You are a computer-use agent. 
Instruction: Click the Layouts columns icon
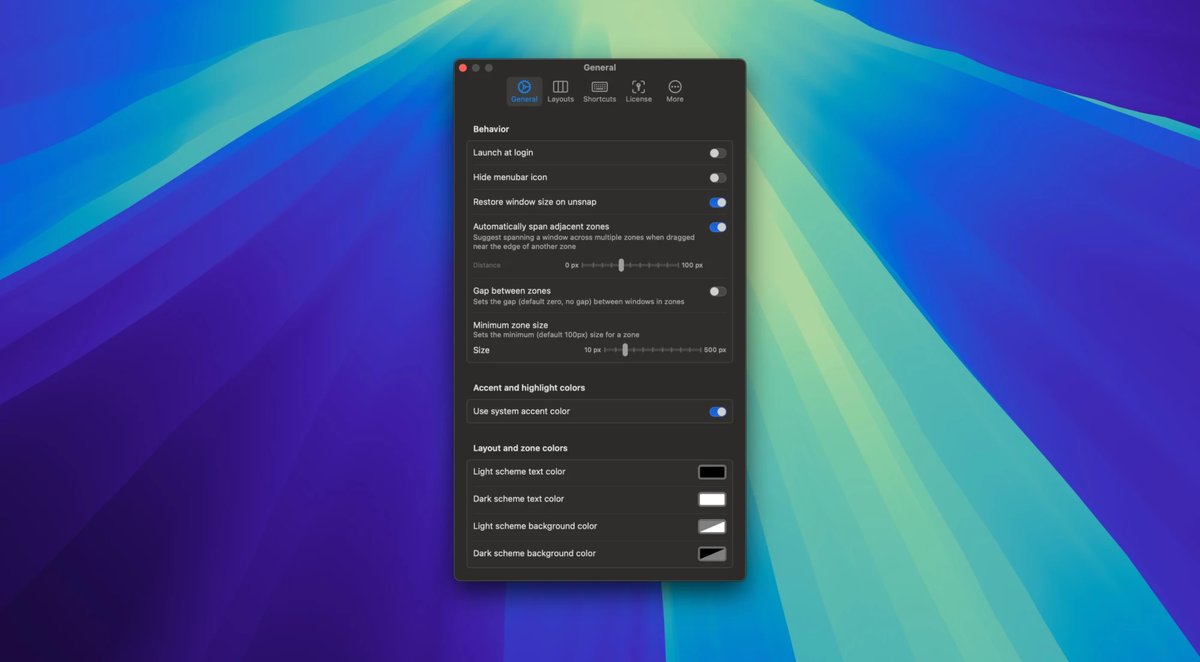click(x=560, y=87)
